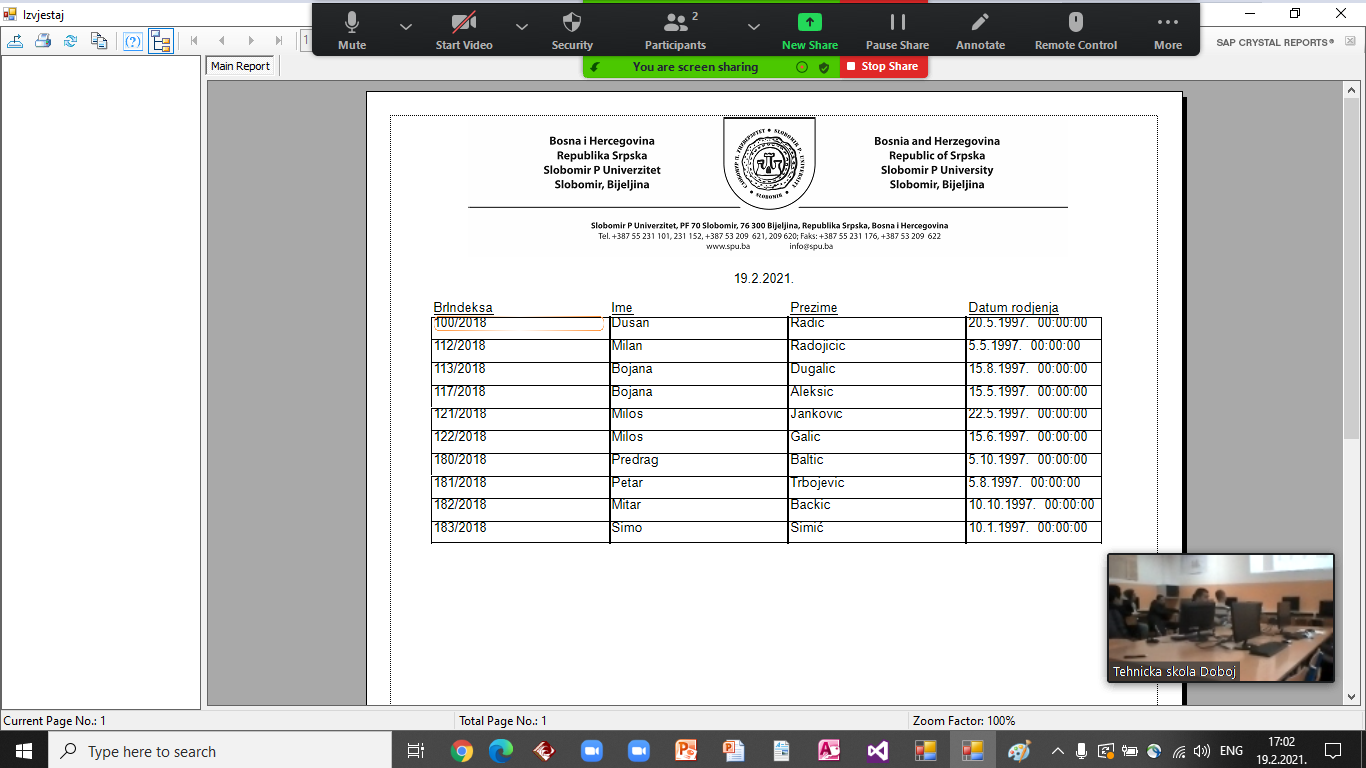The width and height of the screenshot is (1366, 768).
Task: Toggle the group tree panel button
Action: pyautogui.click(x=160, y=41)
